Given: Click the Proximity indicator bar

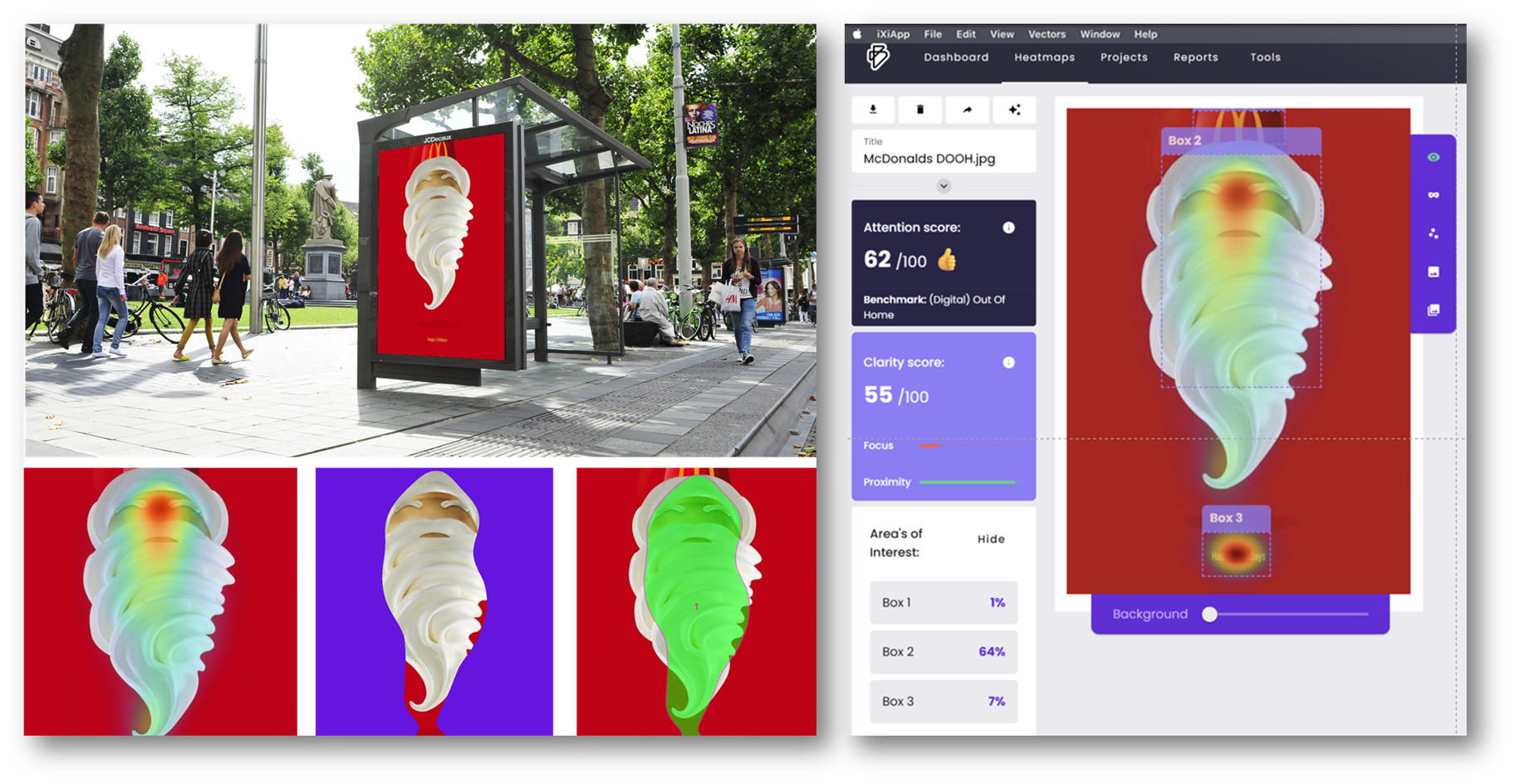Looking at the screenshot, I should click(x=968, y=482).
